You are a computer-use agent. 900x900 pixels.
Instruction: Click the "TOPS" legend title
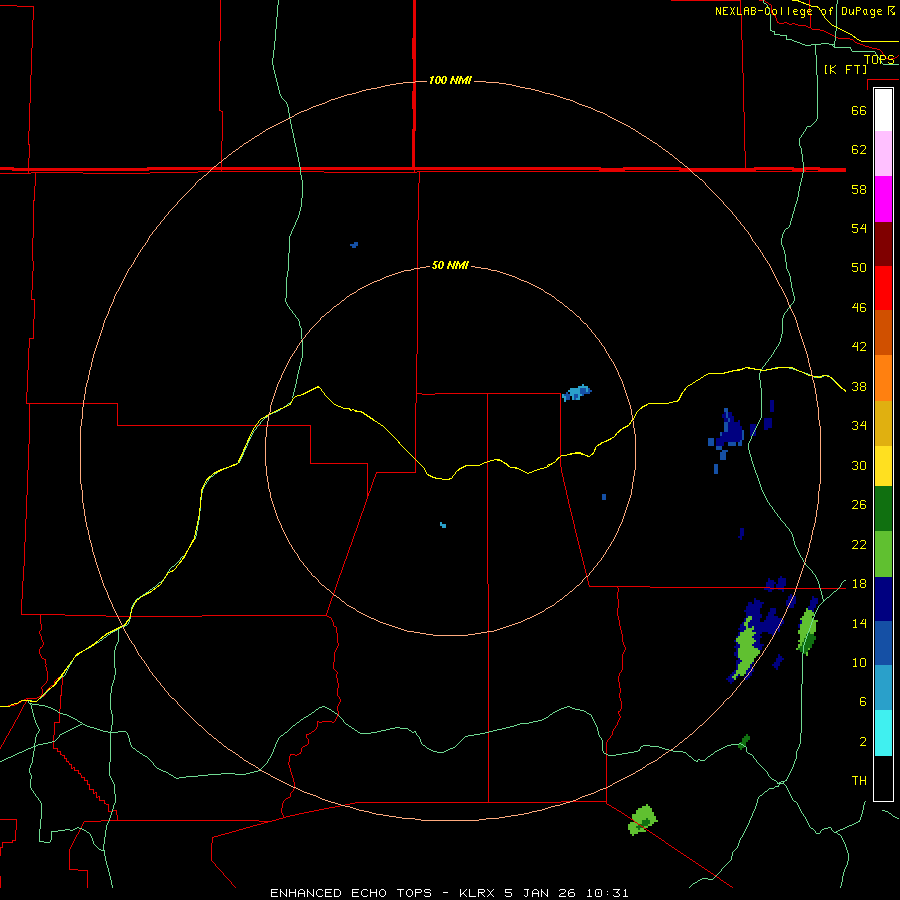coord(879,59)
